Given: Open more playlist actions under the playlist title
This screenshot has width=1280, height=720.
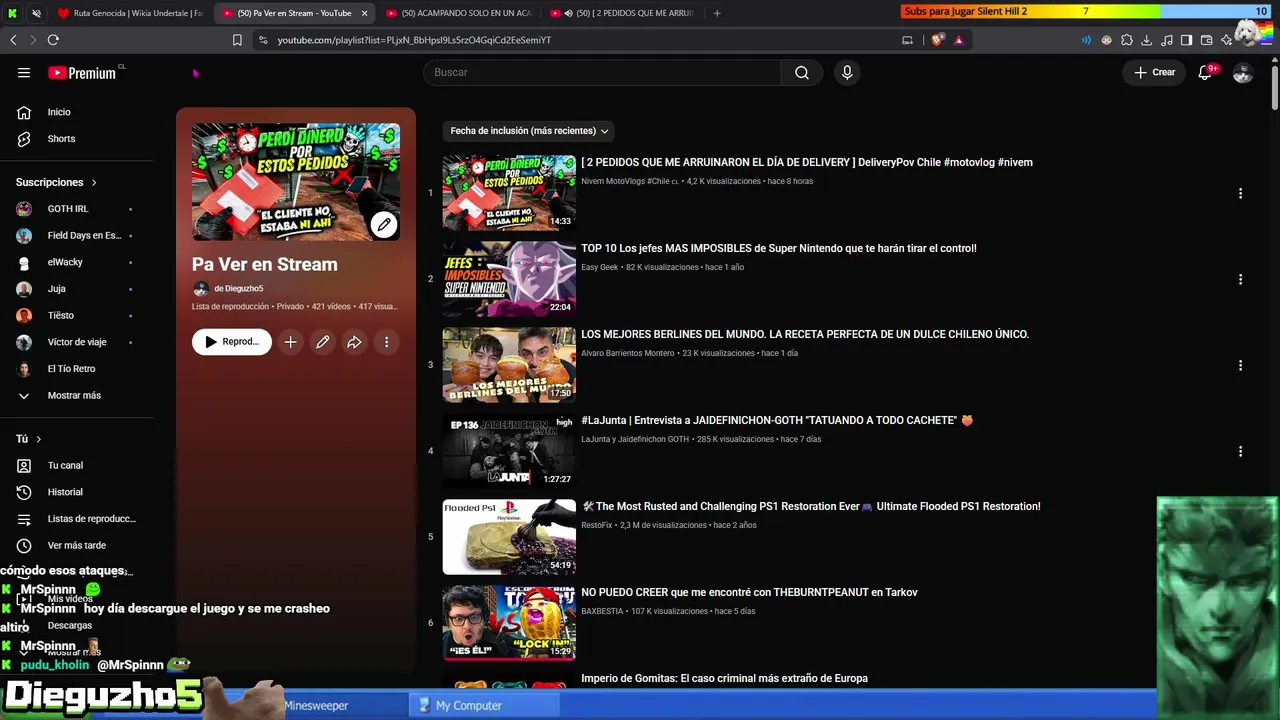Looking at the screenshot, I should pyautogui.click(x=386, y=342).
